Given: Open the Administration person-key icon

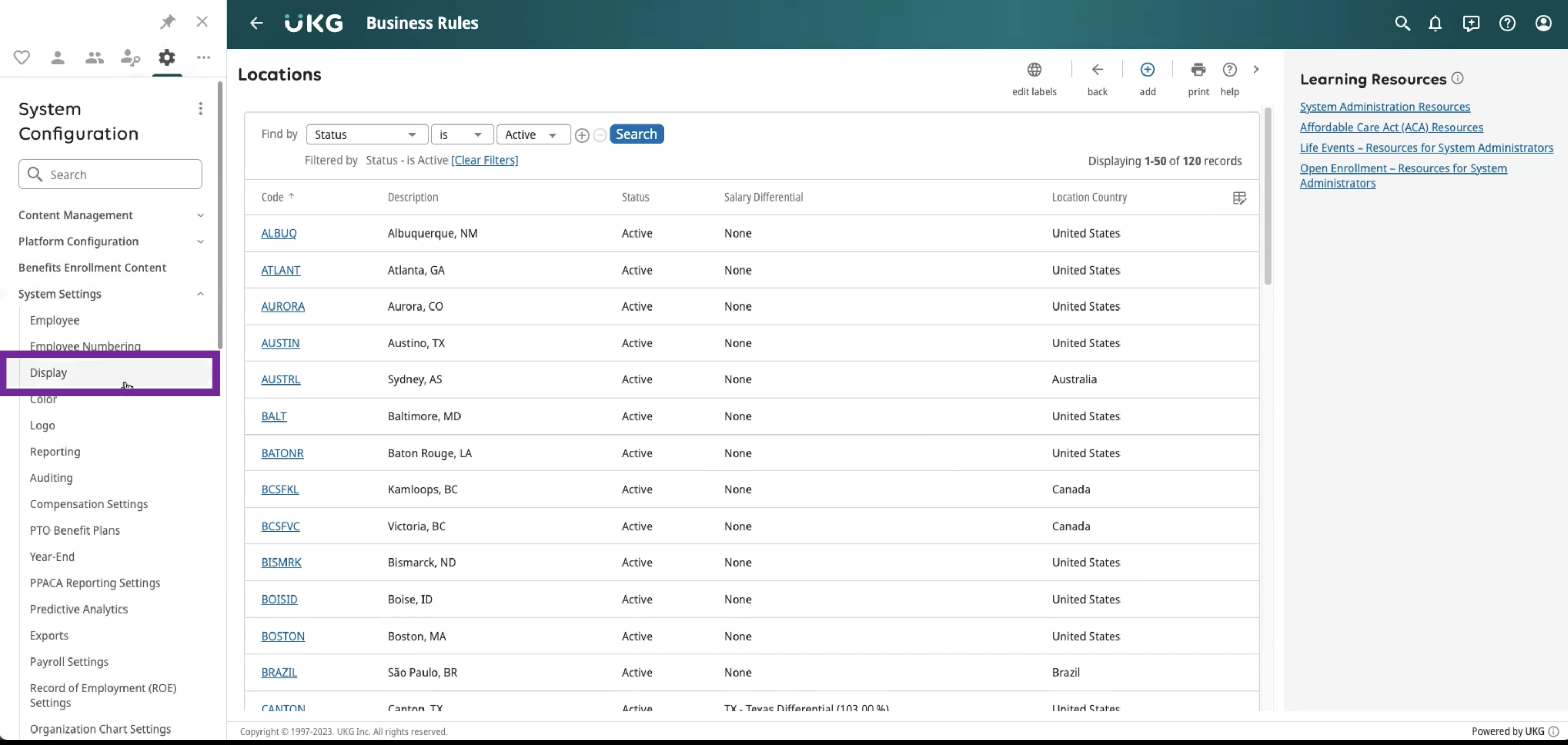Looking at the screenshot, I should pos(130,58).
